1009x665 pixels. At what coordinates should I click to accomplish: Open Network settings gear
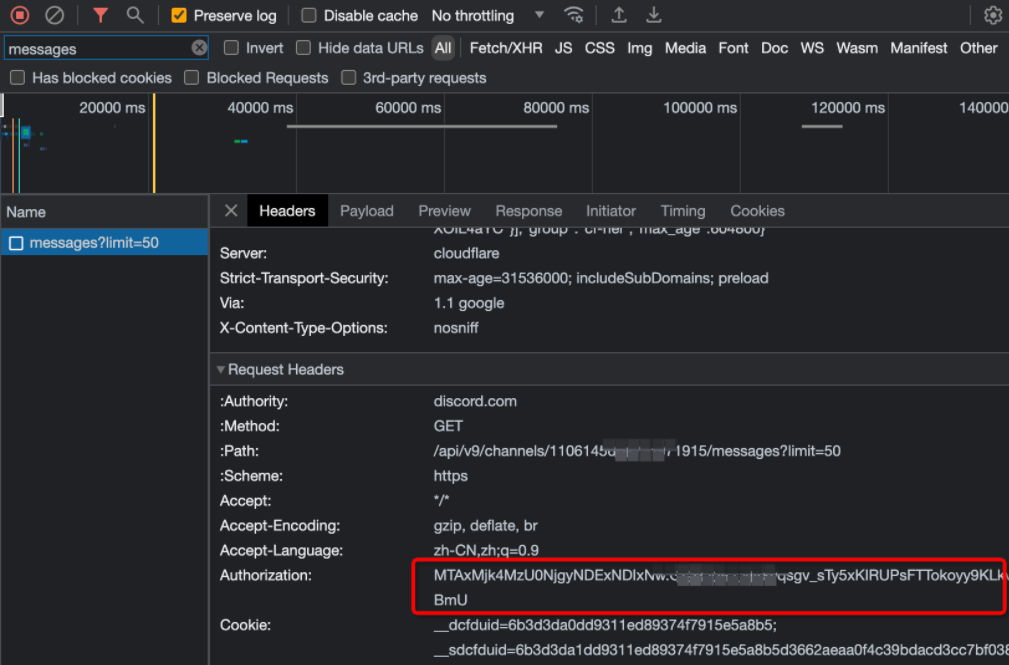[x=993, y=15]
